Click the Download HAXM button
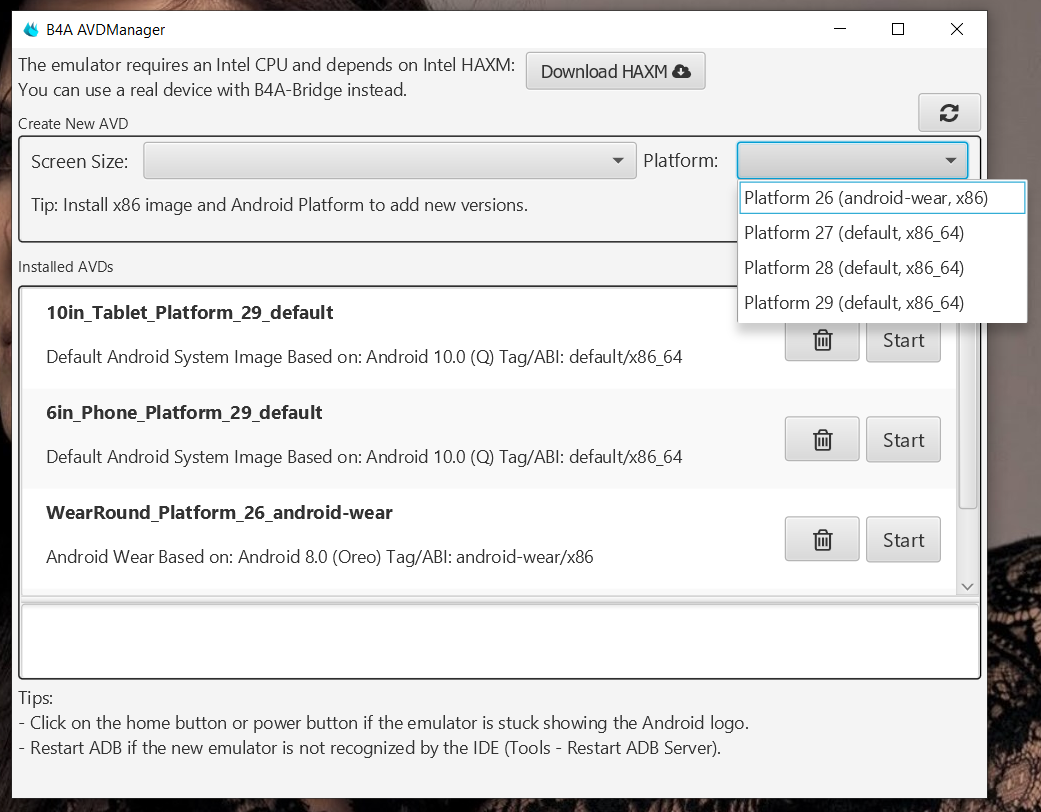The height and width of the screenshot is (812, 1041). coord(615,71)
